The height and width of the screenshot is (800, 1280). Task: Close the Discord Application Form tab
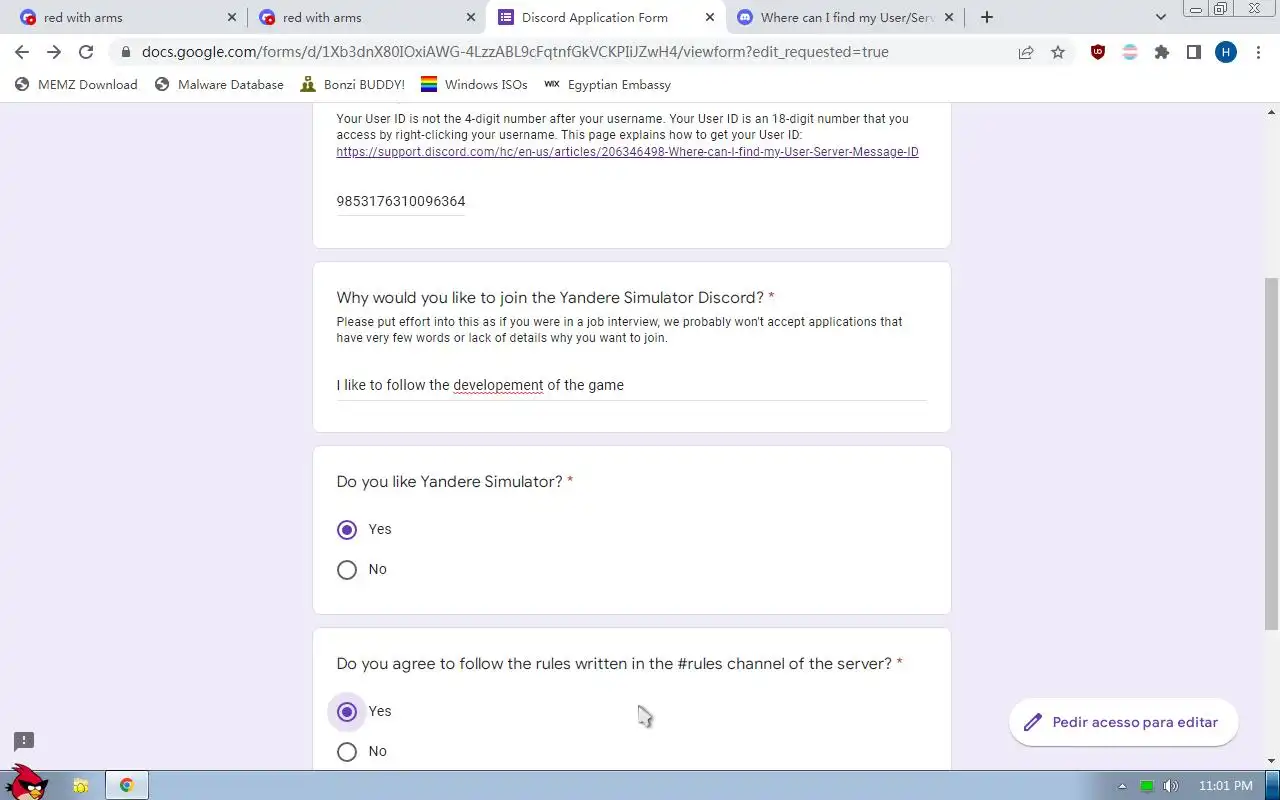pos(710,17)
